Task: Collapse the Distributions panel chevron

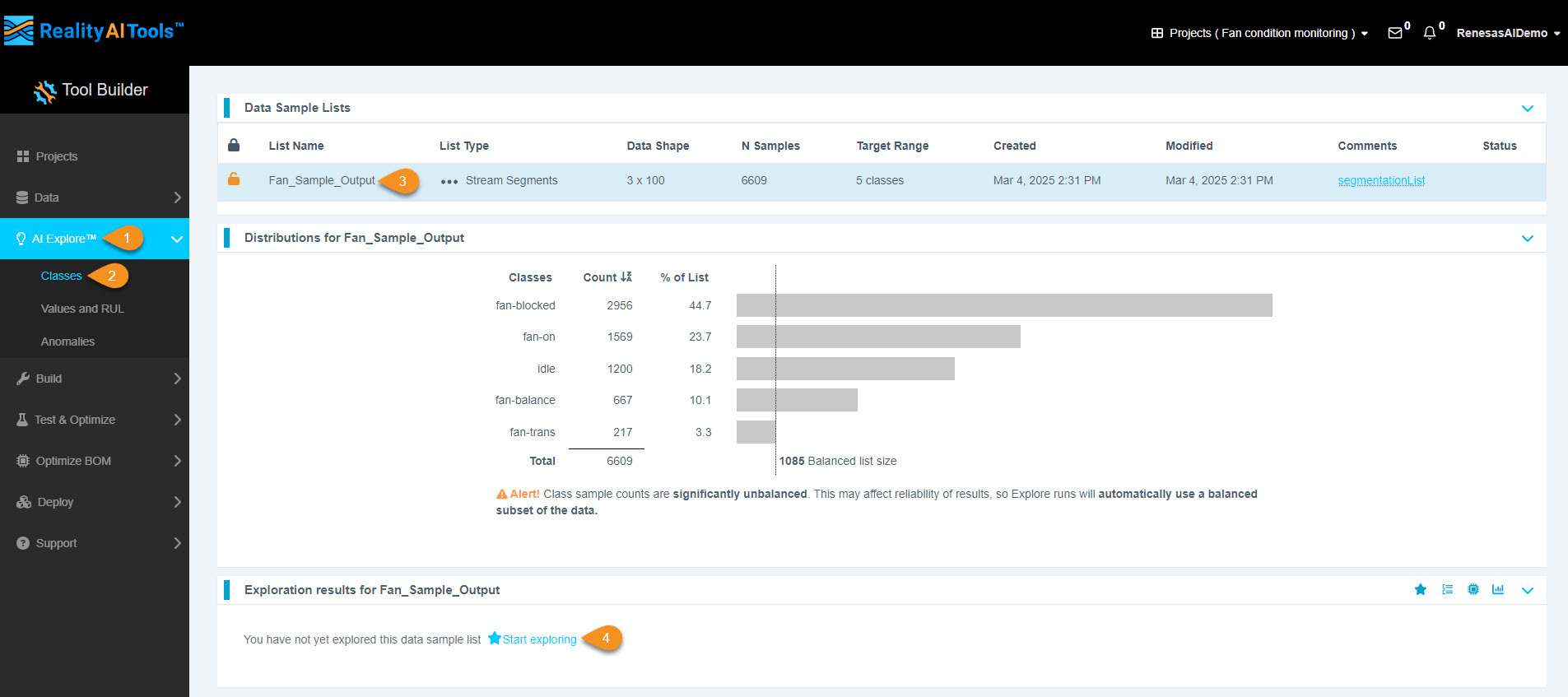Action: pyautogui.click(x=1528, y=239)
